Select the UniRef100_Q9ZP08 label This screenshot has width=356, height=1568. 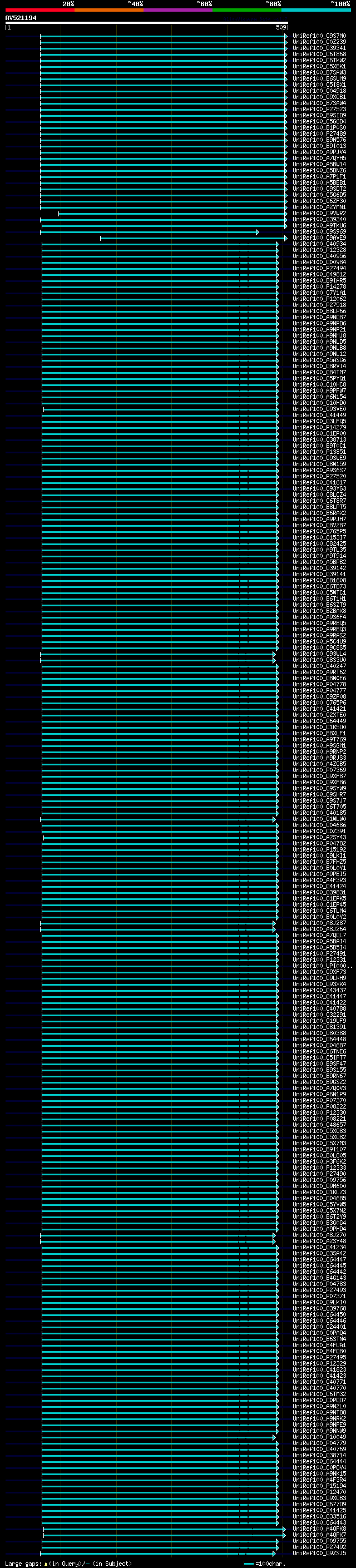click(319, 696)
